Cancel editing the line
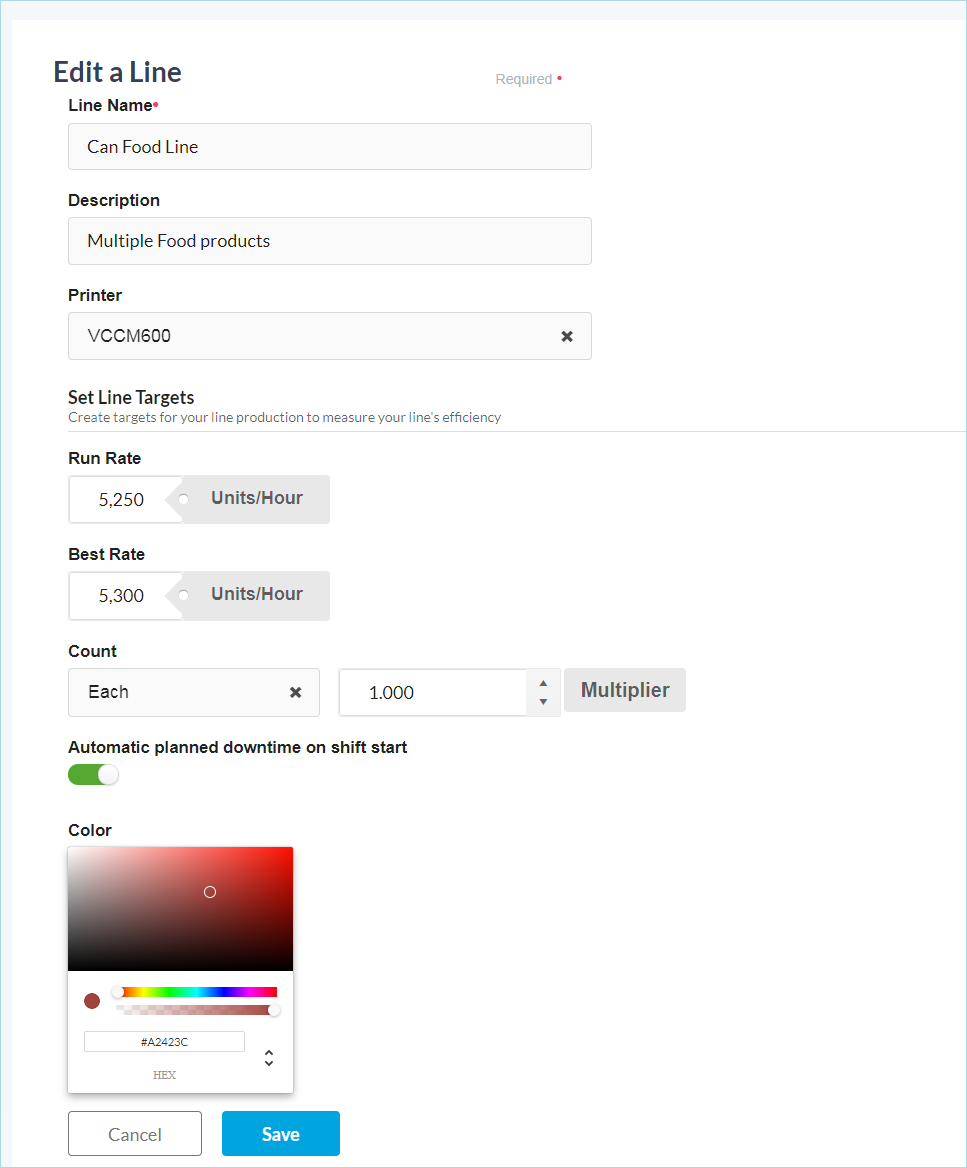Screen dimensions: 967x1168 tap(135, 1134)
